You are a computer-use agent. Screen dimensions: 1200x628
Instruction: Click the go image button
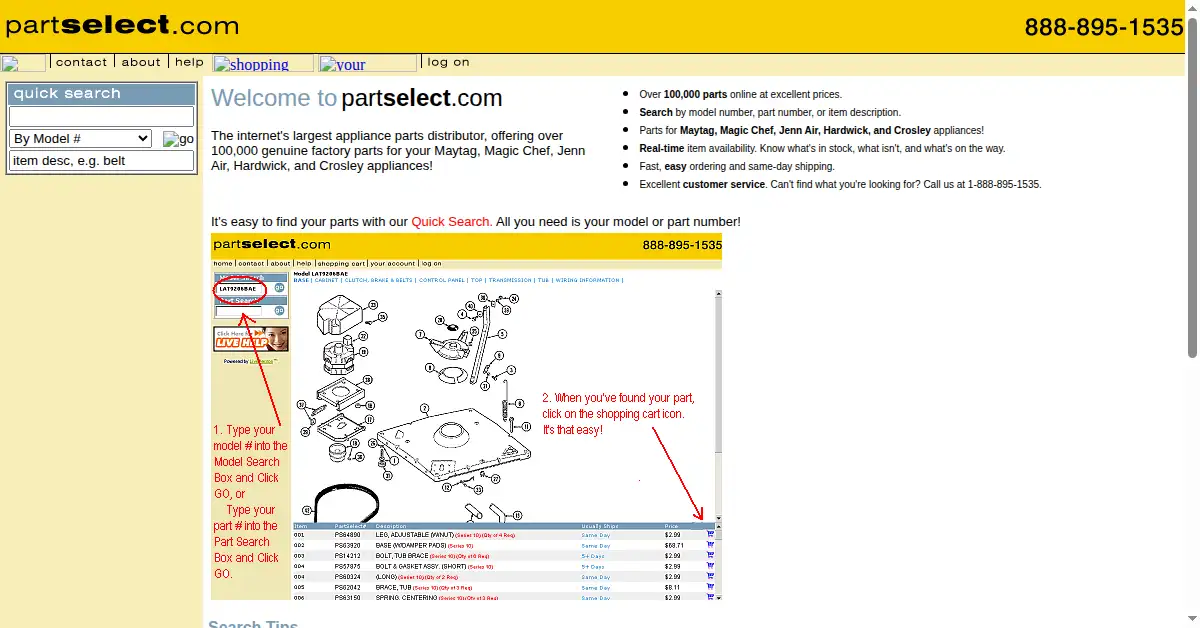click(179, 139)
